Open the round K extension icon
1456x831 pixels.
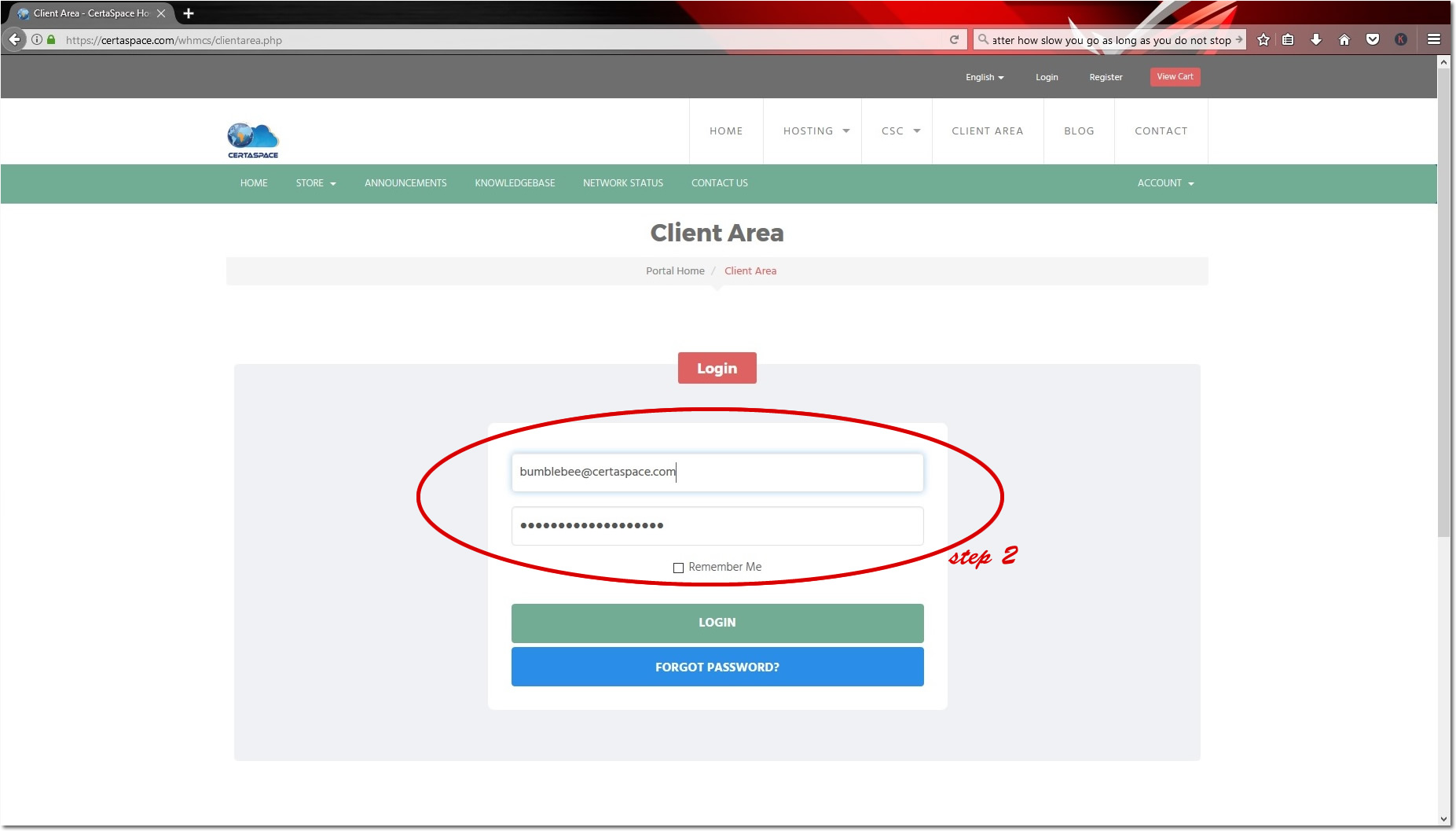1401,39
